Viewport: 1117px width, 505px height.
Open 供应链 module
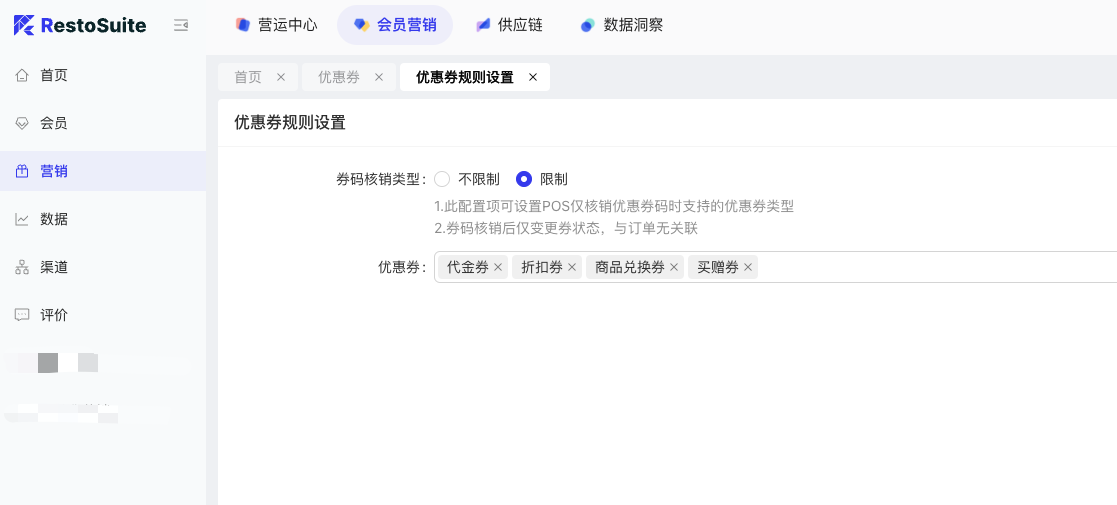coord(509,25)
